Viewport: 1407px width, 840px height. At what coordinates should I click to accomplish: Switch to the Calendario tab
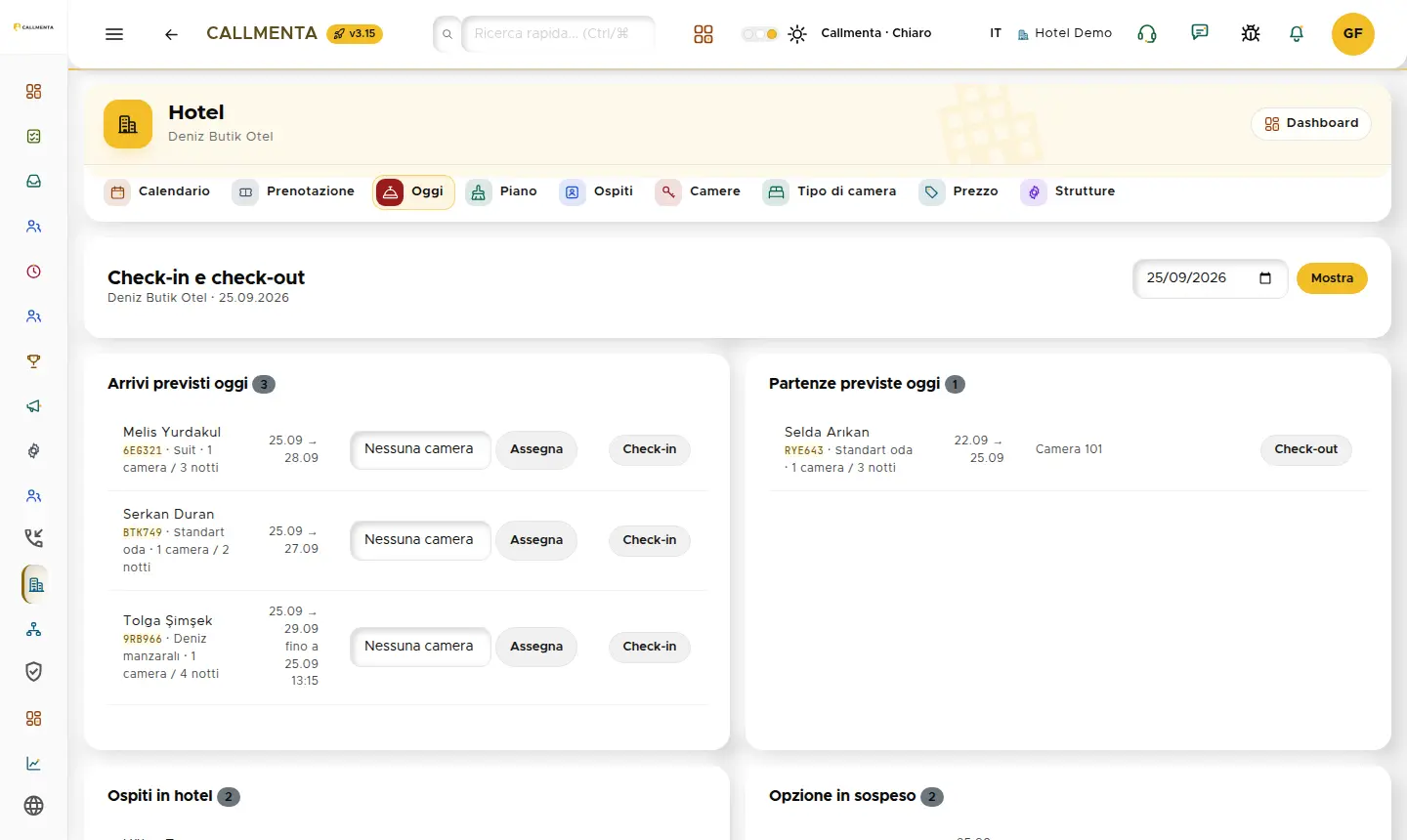click(157, 191)
